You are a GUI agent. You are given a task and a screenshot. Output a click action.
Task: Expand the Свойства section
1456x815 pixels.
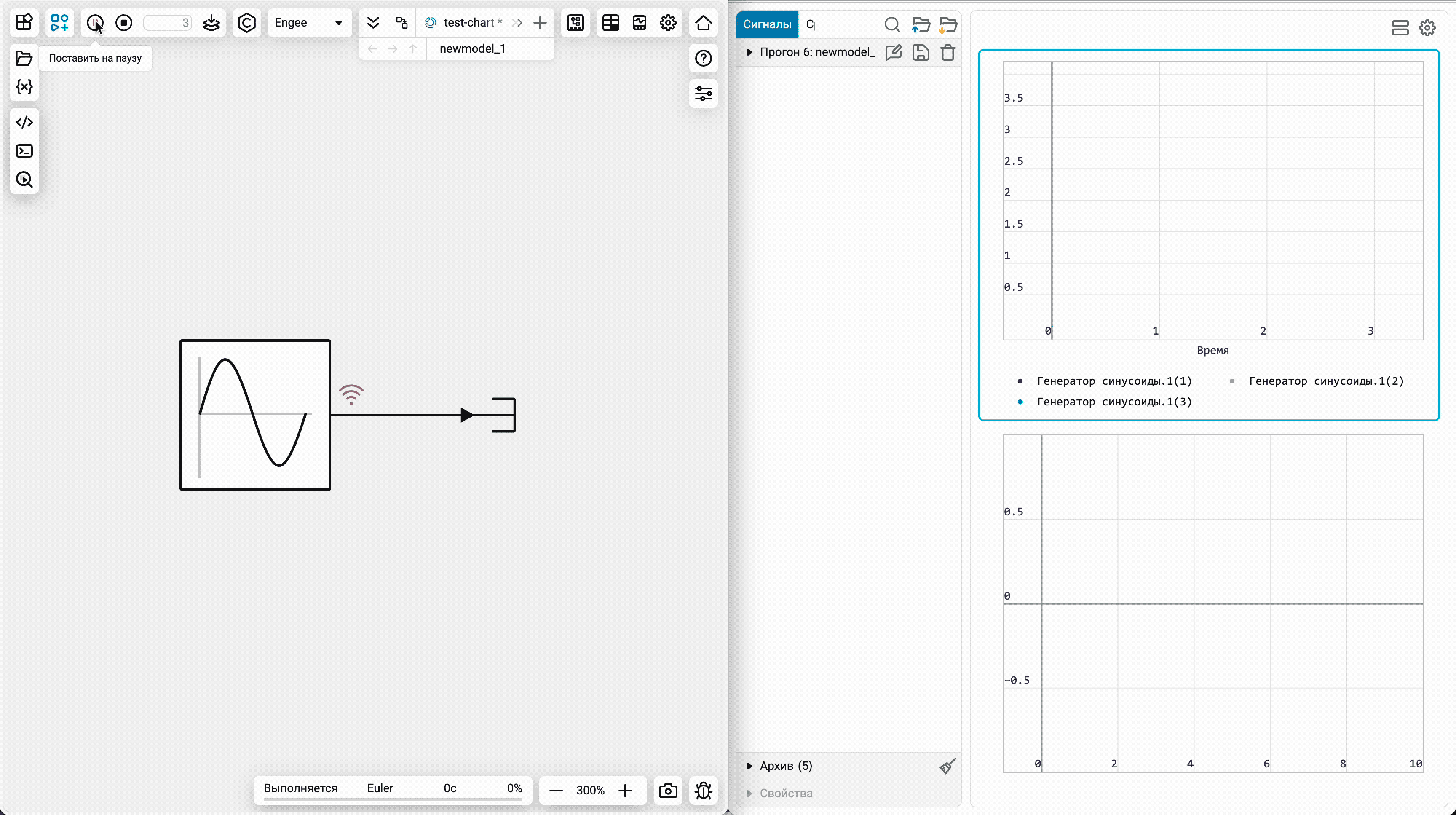(749, 793)
